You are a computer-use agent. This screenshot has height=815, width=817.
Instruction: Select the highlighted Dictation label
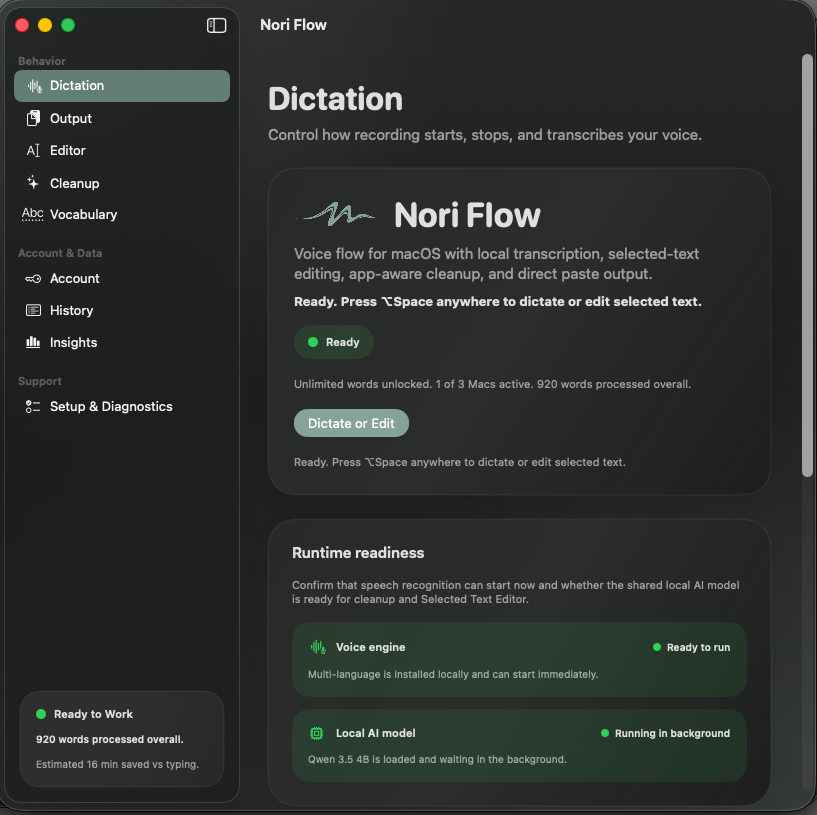point(77,85)
